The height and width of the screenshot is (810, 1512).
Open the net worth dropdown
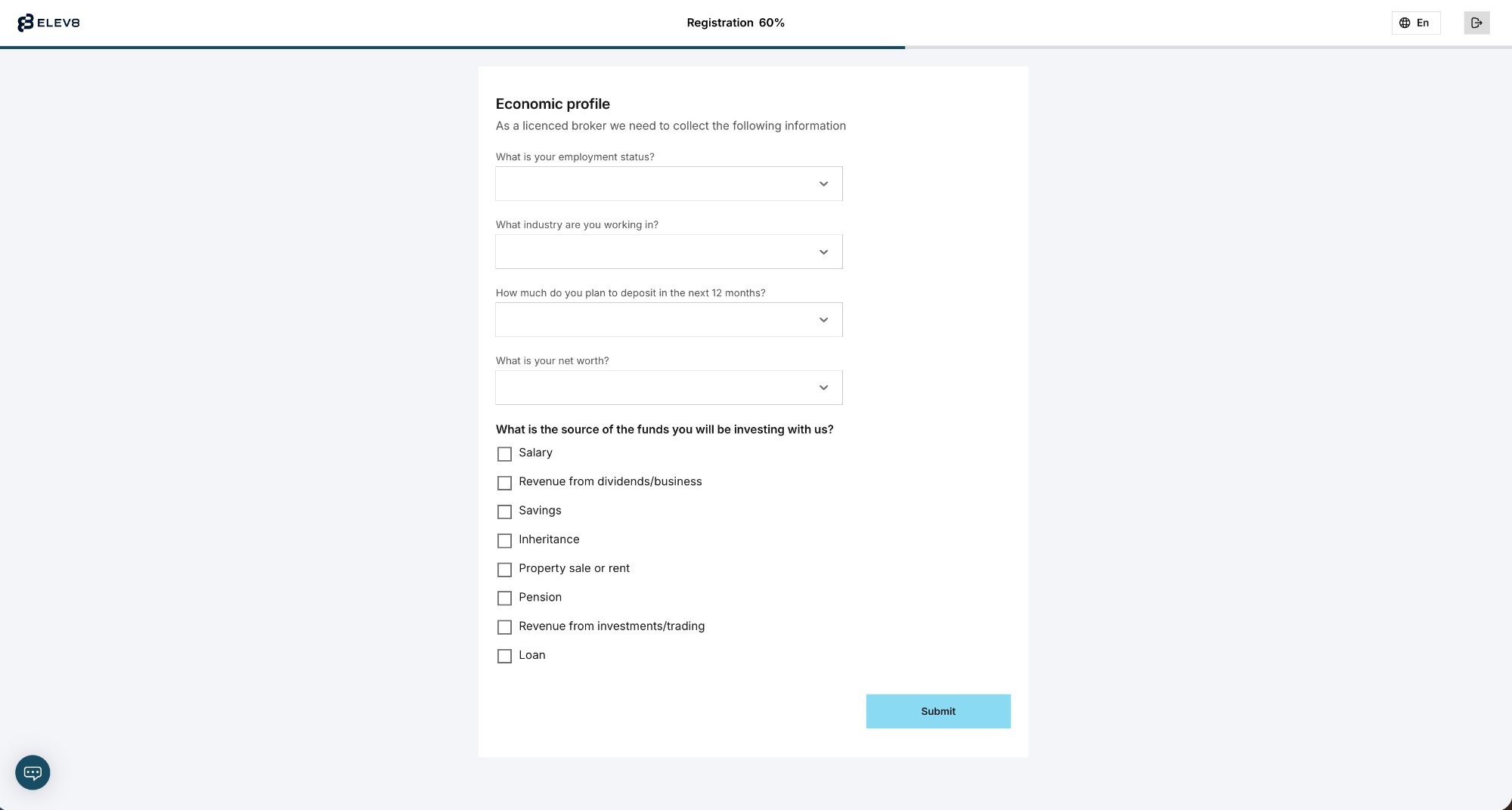tap(668, 387)
